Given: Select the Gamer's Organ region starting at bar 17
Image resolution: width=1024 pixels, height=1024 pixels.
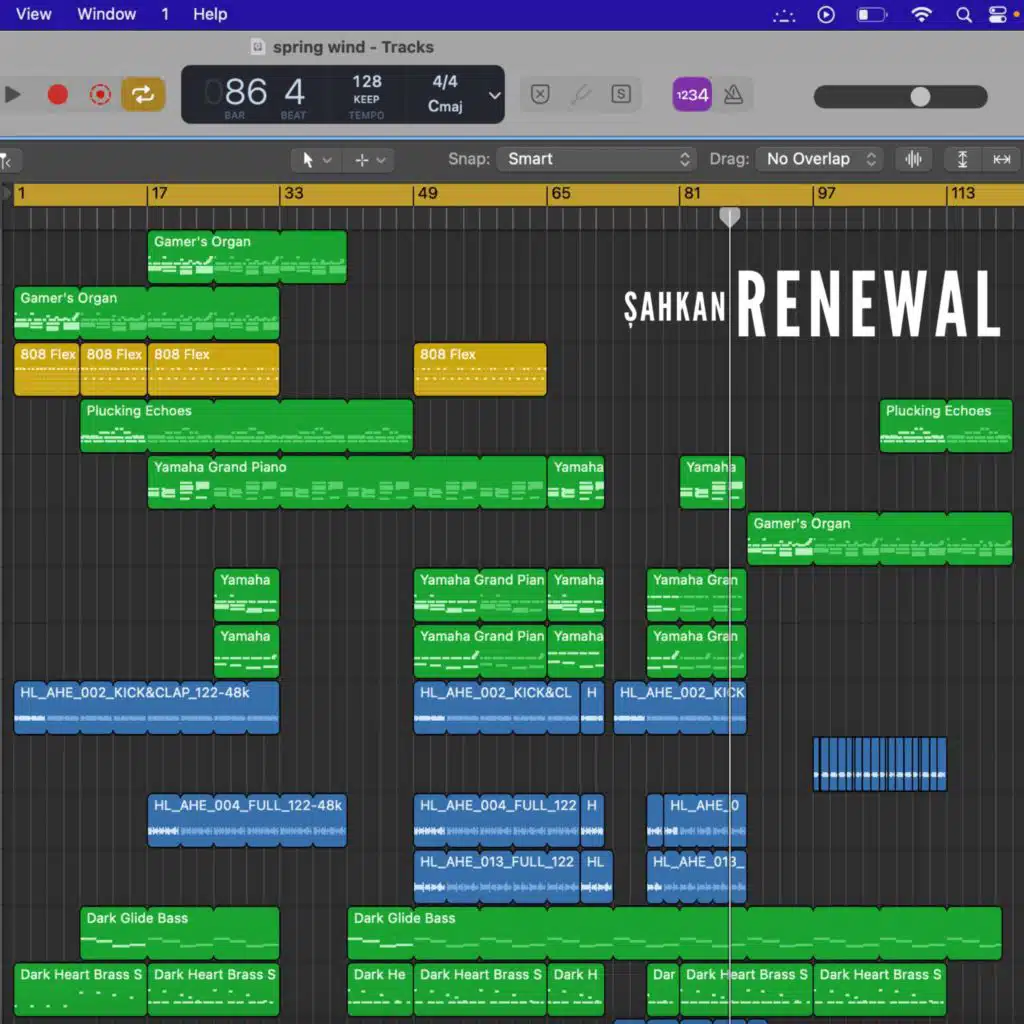Looking at the screenshot, I should [x=247, y=257].
